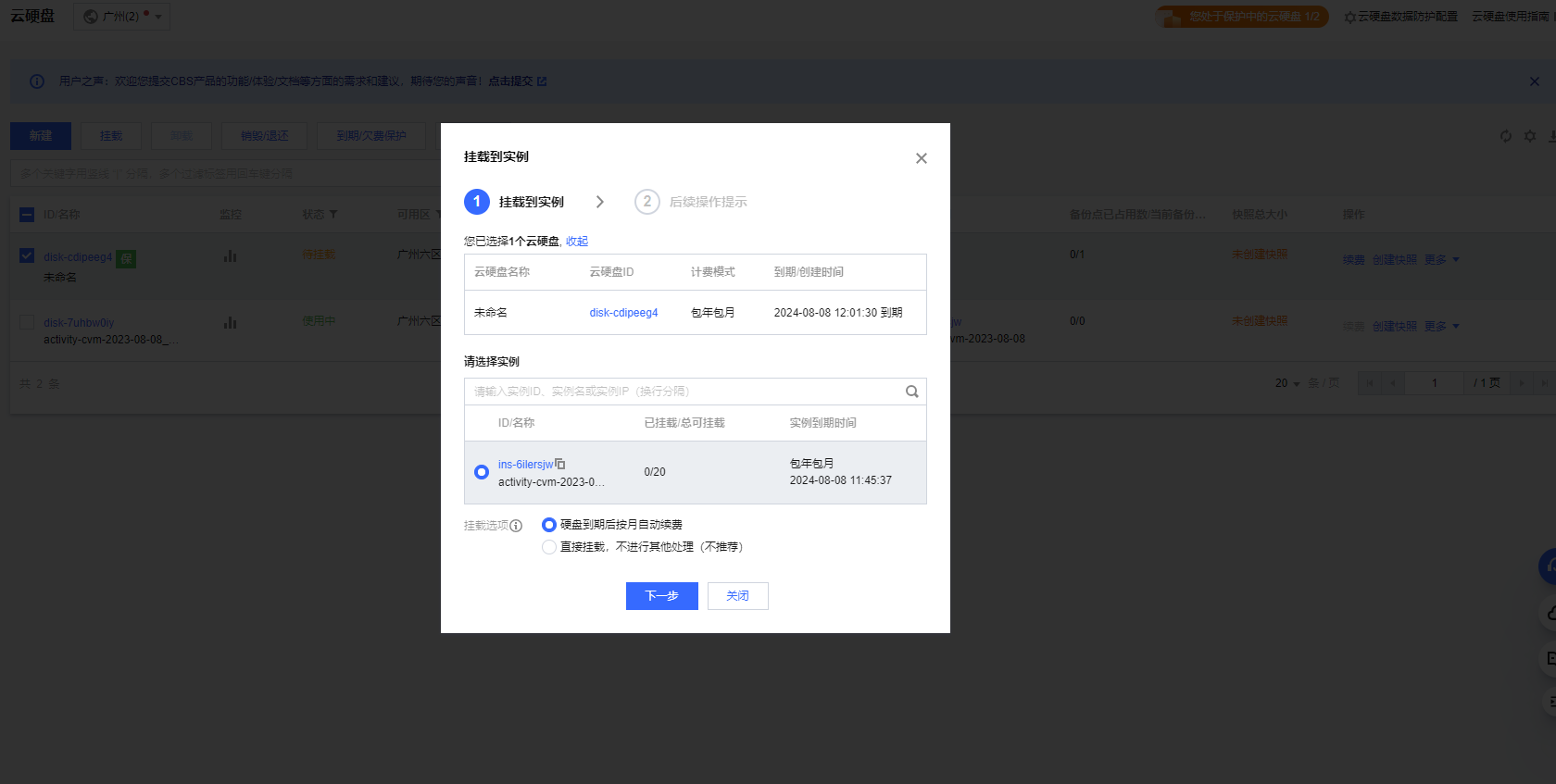This screenshot has width=1556, height=784.
Task: Uncheck the disk-cdipeeg4 row checkbox
Action: point(27,256)
